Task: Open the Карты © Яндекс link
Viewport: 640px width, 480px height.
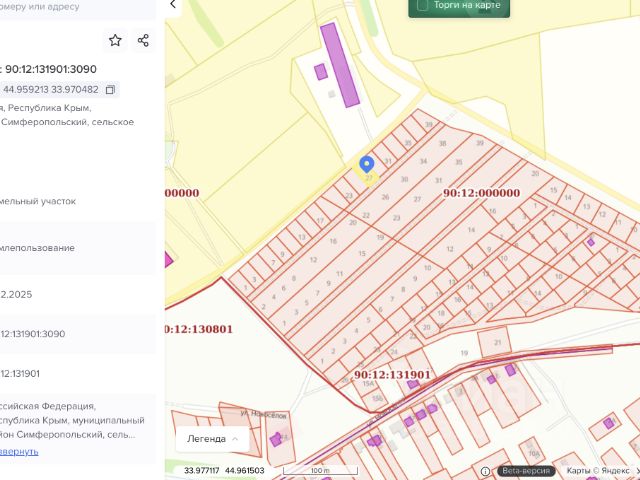Action: [600, 470]
